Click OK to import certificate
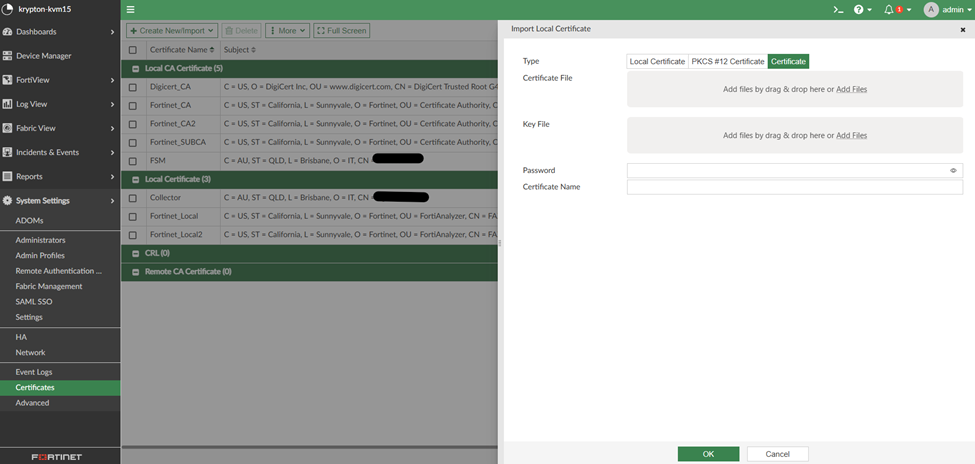 coord(708,454)
